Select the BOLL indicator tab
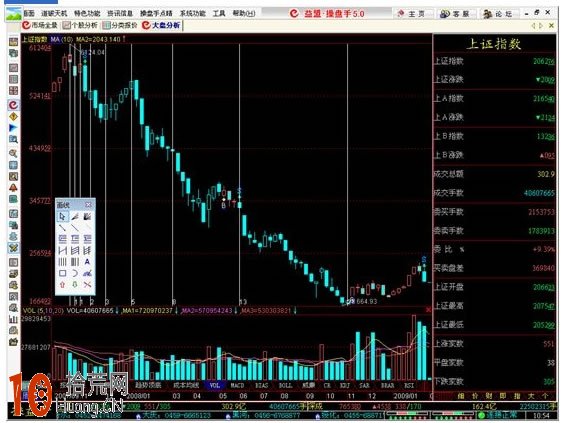The height and width of the screenshot is (423, 561). tap(286, 385)
